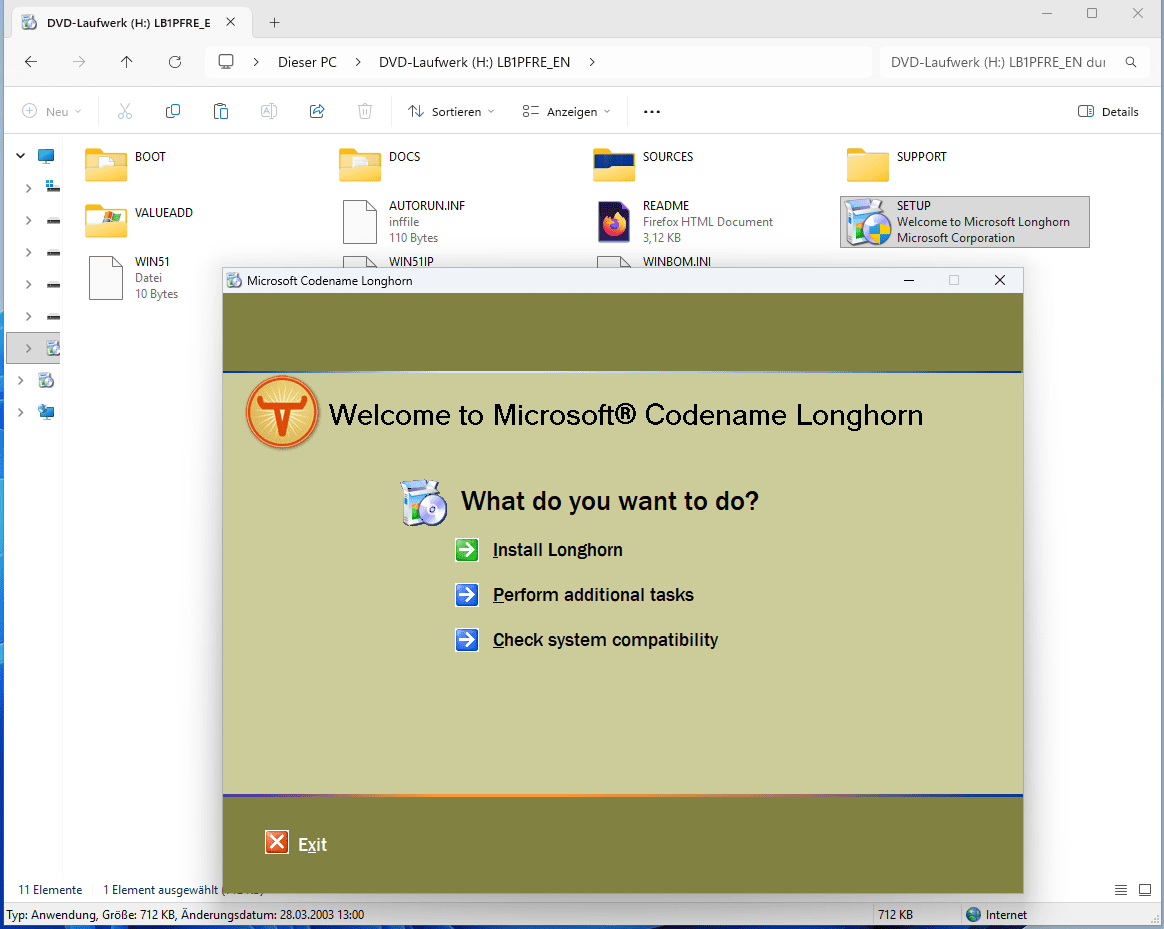Open the Sortieren dropdown menu
Viewport: 1164px width, 929px height.
451,111
